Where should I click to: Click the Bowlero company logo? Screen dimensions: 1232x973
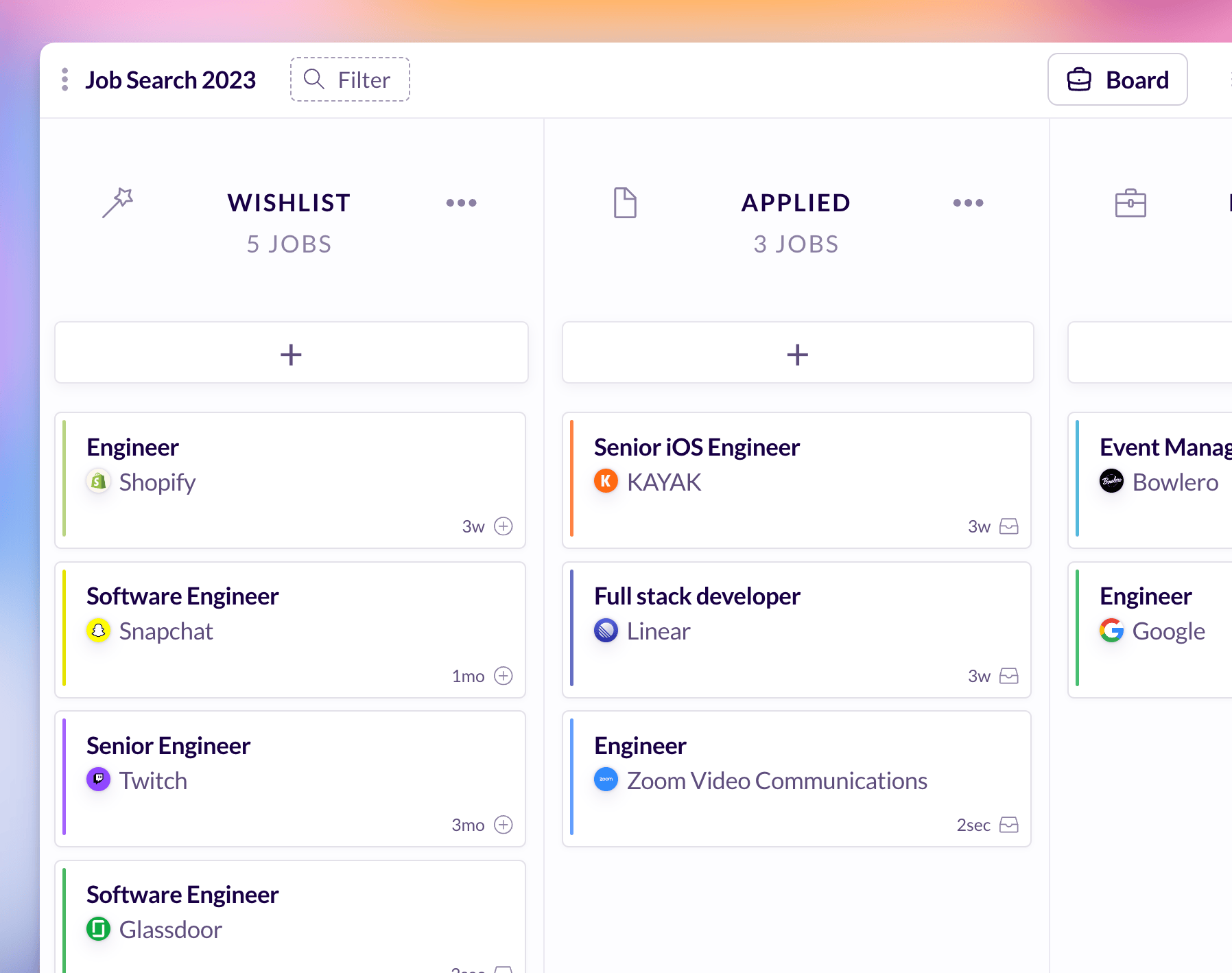1111,482
